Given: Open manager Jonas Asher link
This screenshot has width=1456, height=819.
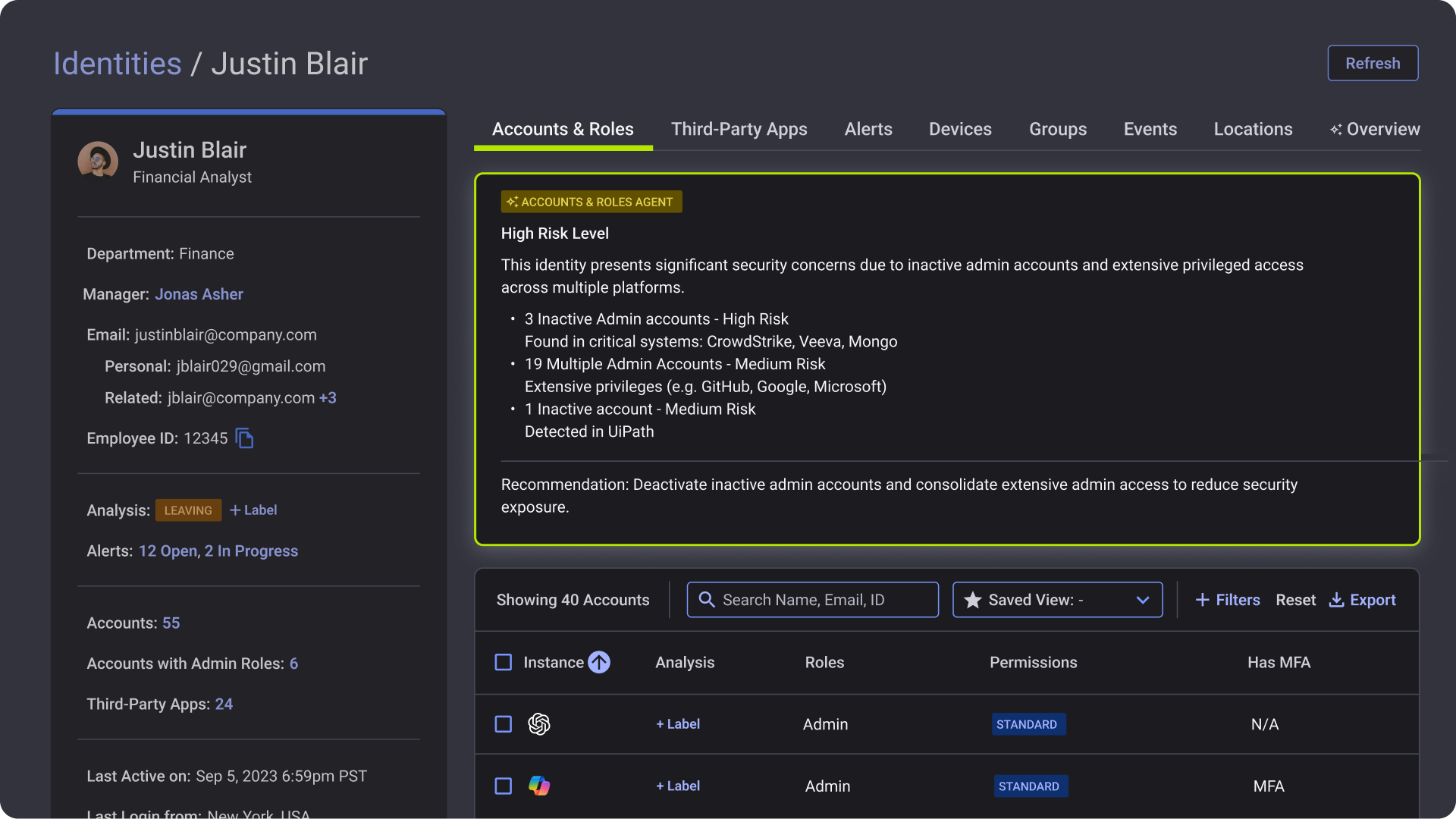Looking at the screenshot, I should 199,294.
